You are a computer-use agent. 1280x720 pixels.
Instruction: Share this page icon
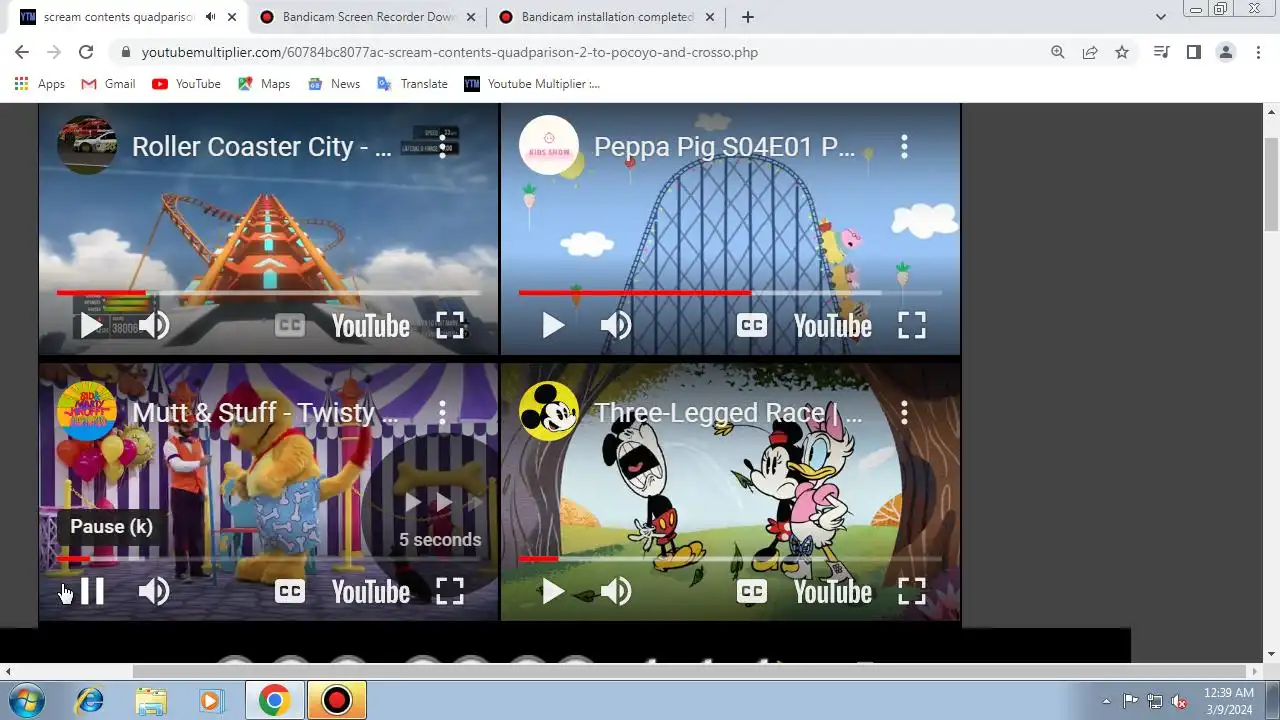coord(1090,52)
